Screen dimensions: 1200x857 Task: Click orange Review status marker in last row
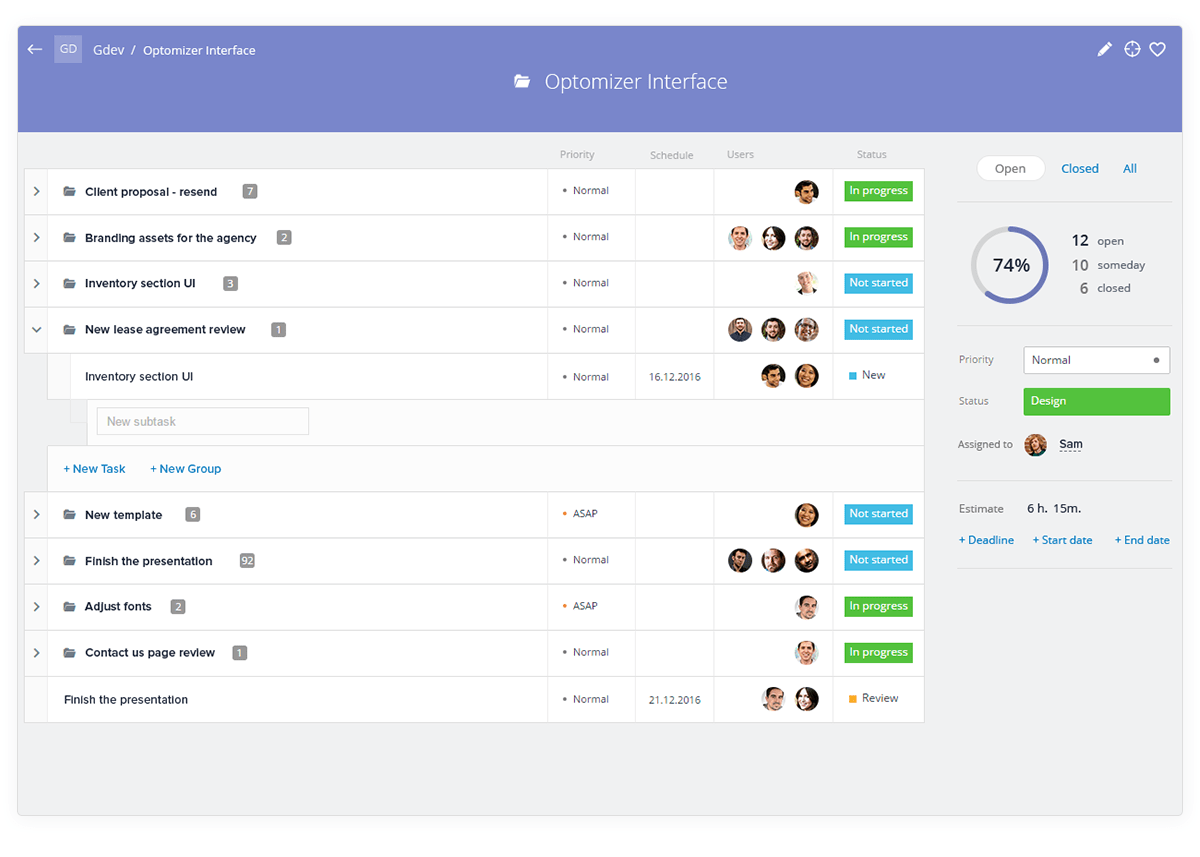(x=853, y=699)
